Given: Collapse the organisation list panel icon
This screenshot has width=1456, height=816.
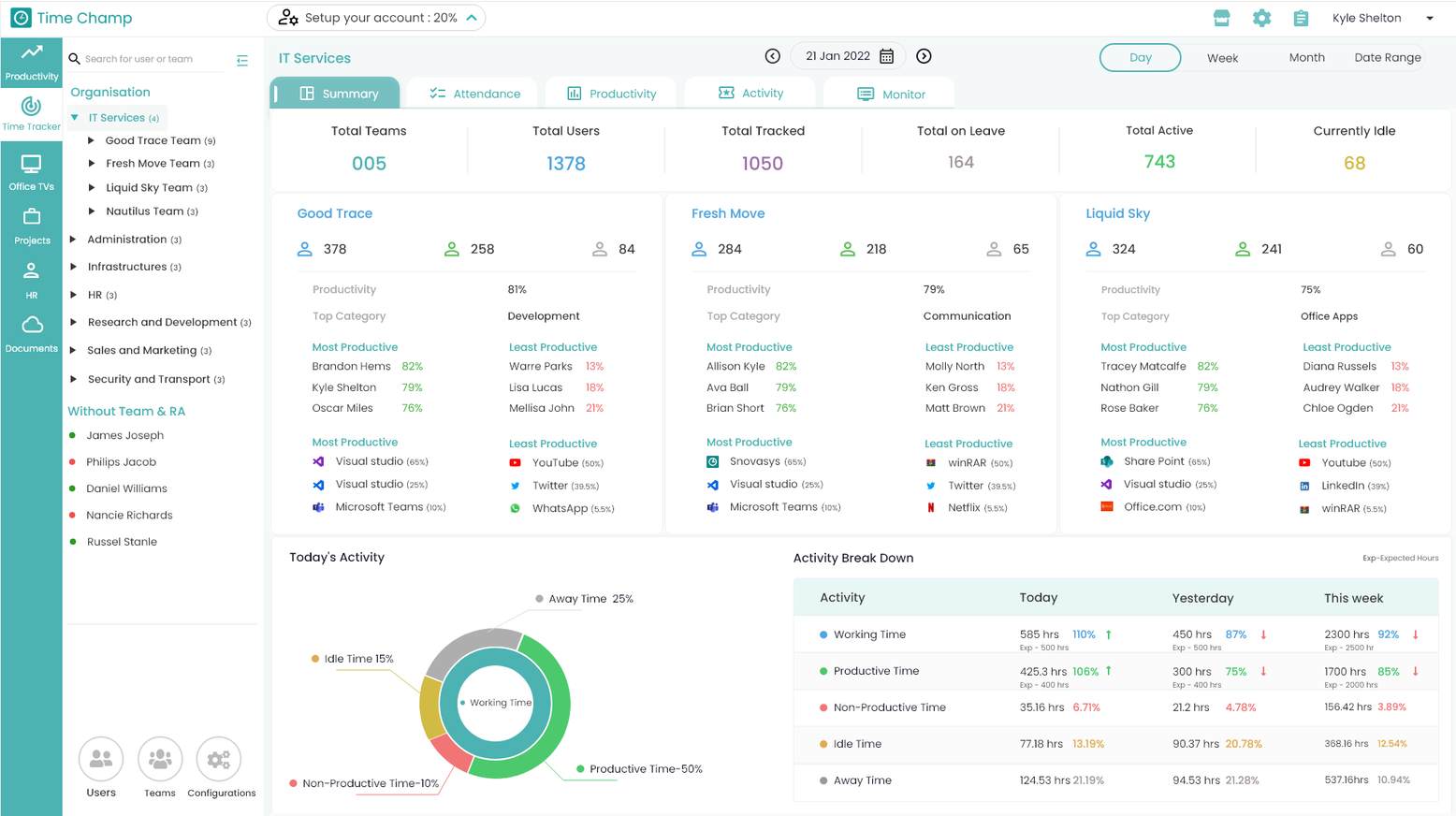Looking at the screenshot, I should click(x=242, y=60).
